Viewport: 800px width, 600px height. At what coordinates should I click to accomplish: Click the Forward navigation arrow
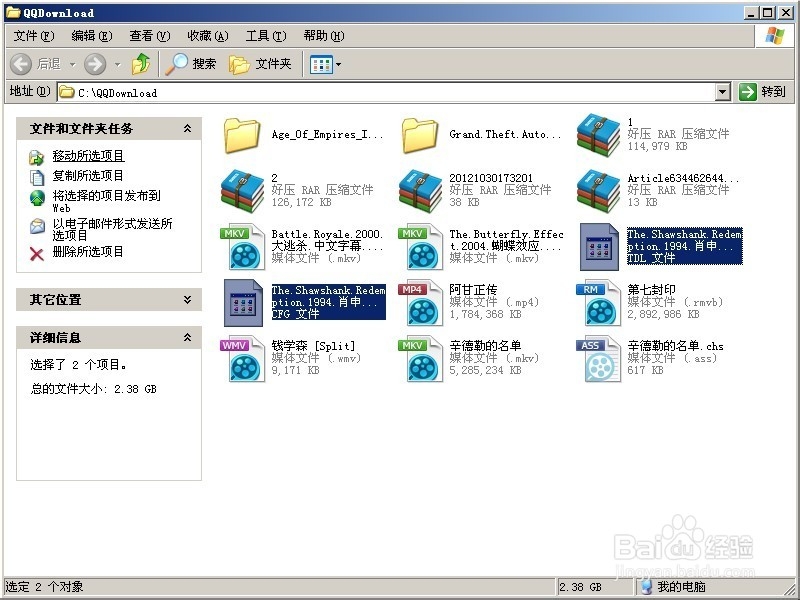point(95,64)
